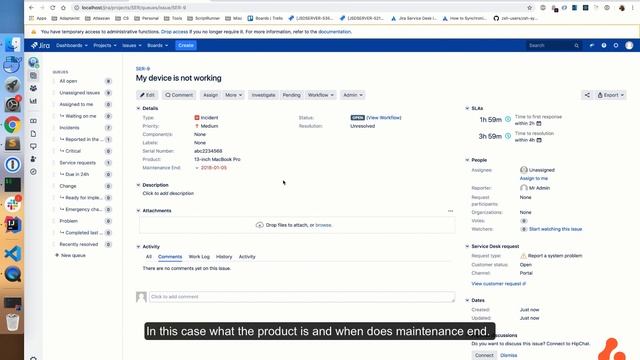Collapse the Description section
Screen dimensions: 640x360
[x=138, y=185]
